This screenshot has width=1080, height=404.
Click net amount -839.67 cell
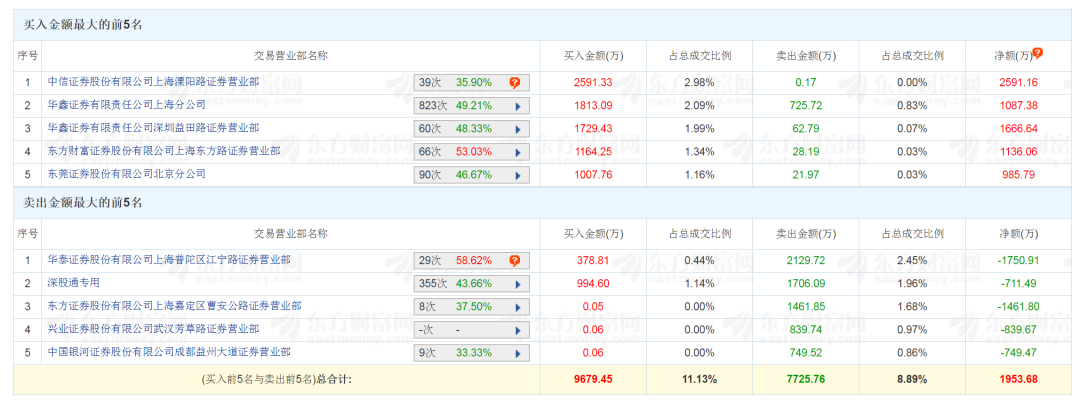(x=1018, y=330)
